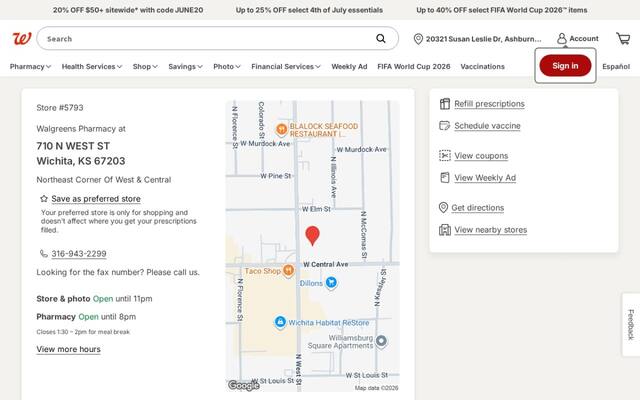Expand the Pharmacy menu

point(30,67)
